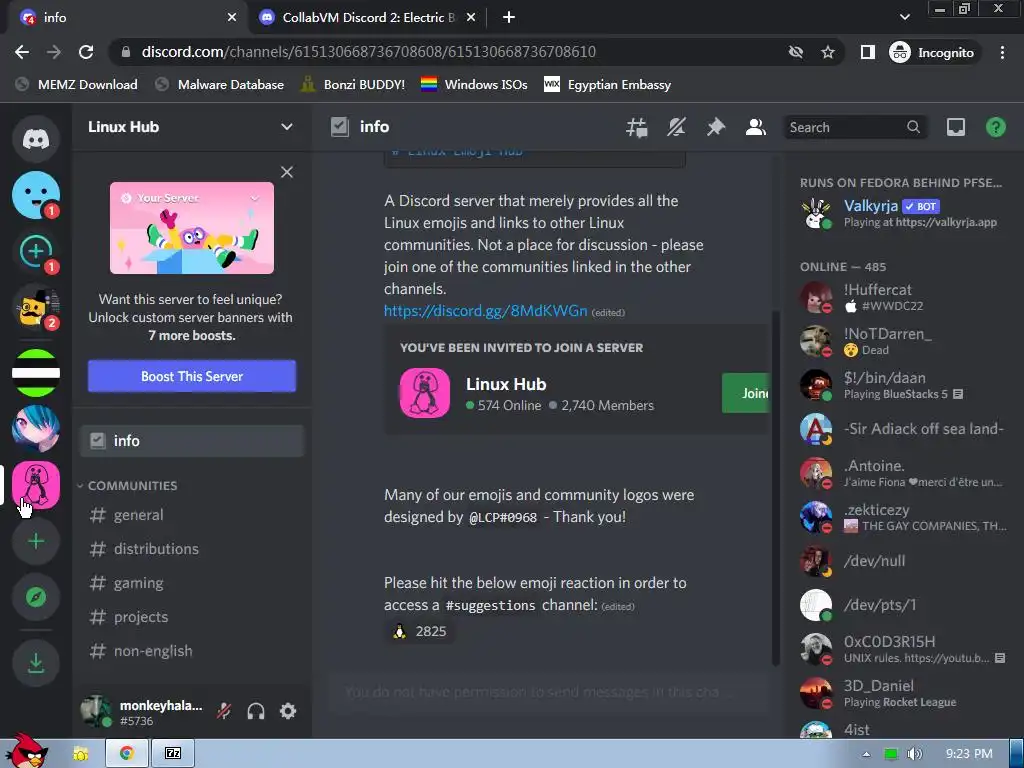Screen dimensions: 1024x768
Task: Open the green Help question icon
Action: tap(996, 127)
